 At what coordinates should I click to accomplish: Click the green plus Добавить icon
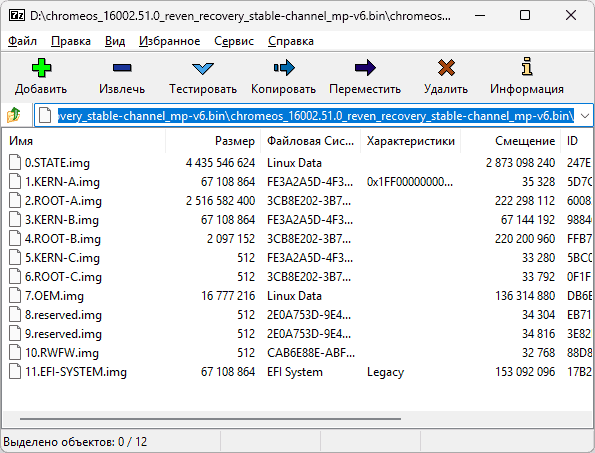point(41,68)
